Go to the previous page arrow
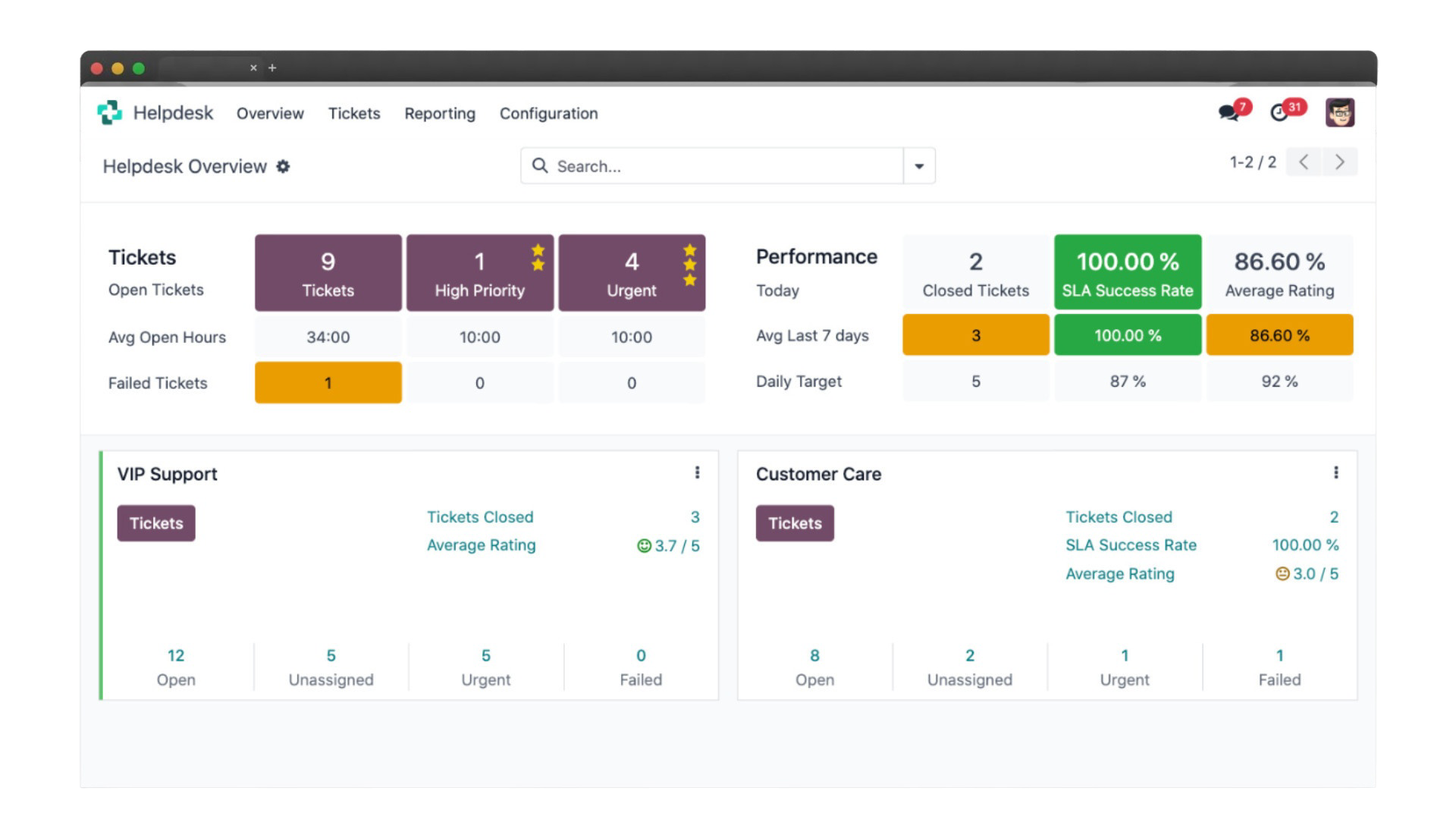Viewport: 1456px width, 819px height. (x=1304, y=162)
